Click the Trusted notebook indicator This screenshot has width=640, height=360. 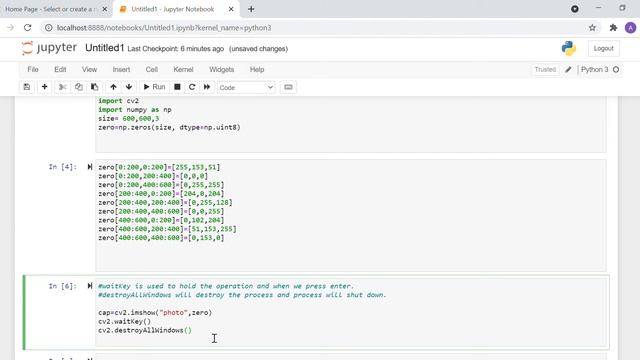pyautogui.click(x=545, y=69)
